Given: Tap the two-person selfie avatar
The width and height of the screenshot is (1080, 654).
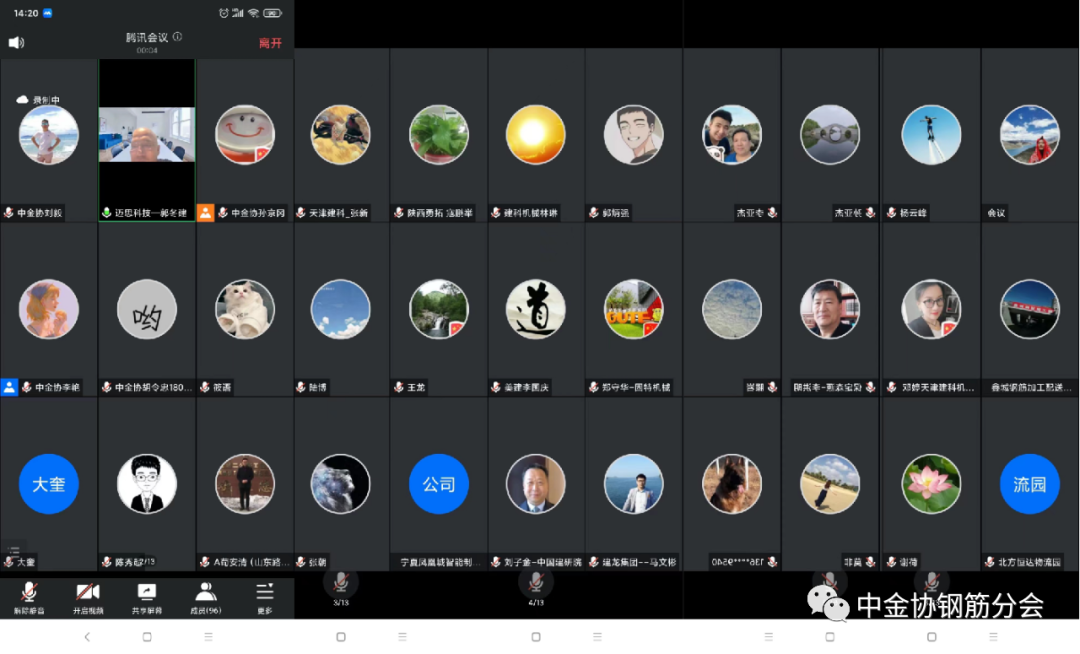Looking at the screenshot, I should [731, 134].
